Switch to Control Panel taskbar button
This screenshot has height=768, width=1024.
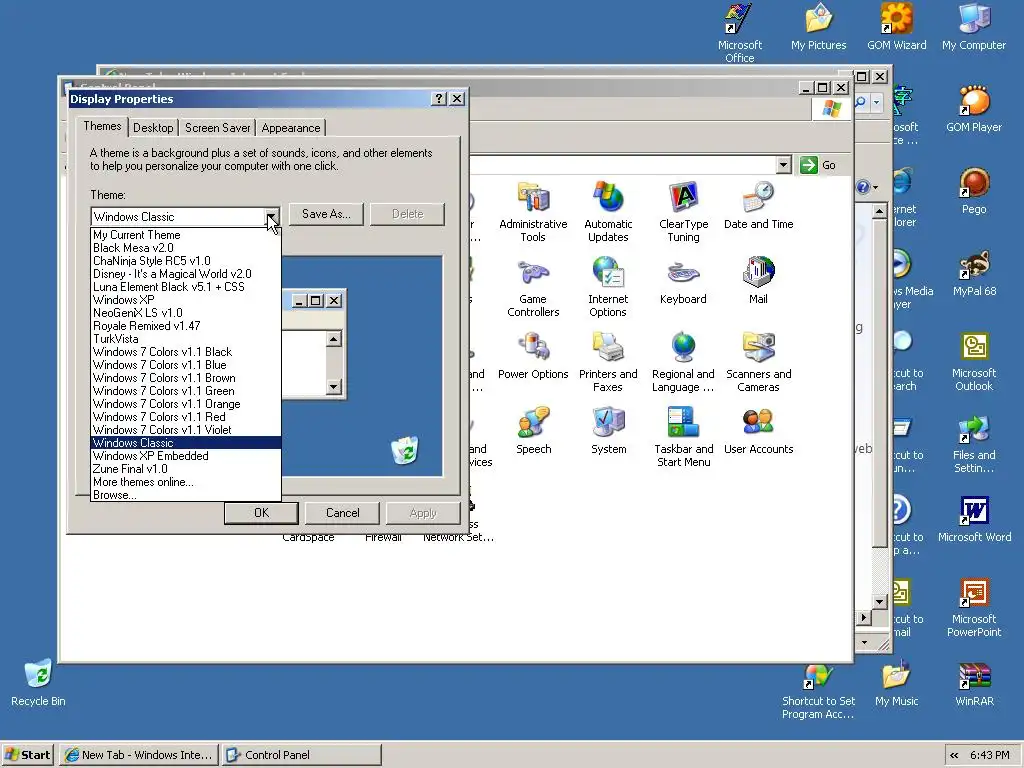coord(301,755)
